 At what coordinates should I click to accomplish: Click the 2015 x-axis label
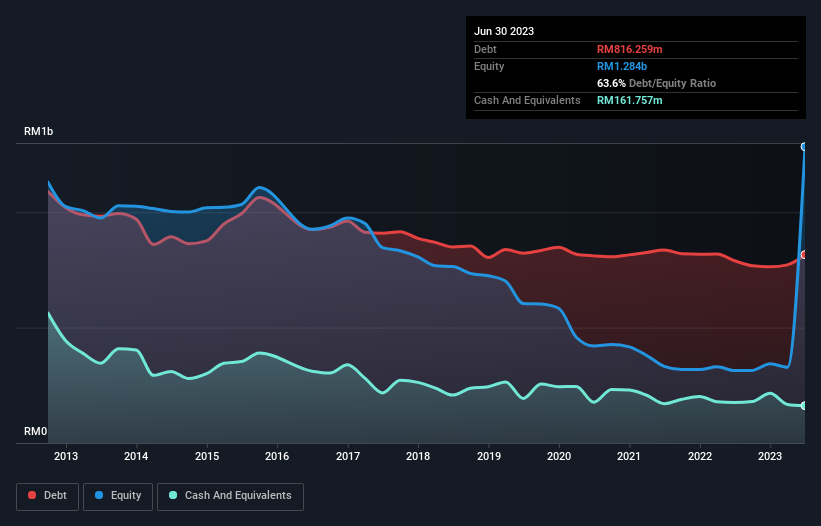[207, 456]
